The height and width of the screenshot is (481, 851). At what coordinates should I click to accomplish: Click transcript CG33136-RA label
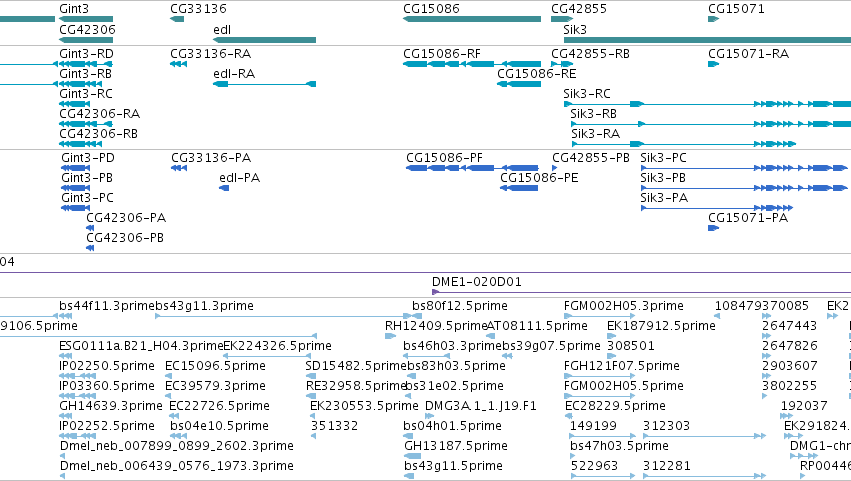211,54
